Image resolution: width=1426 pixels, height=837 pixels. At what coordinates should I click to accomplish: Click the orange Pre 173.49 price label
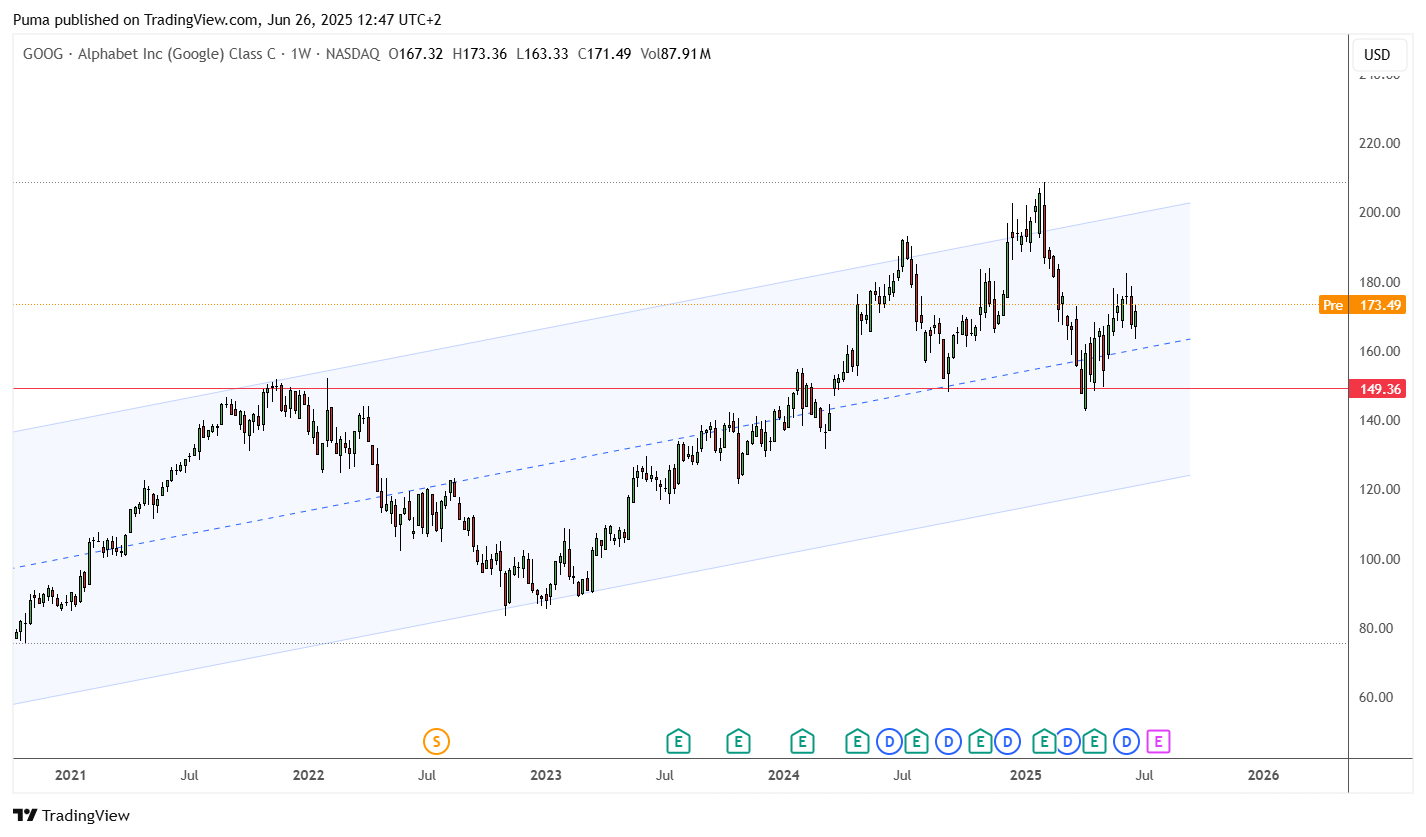click(1362, 305)
